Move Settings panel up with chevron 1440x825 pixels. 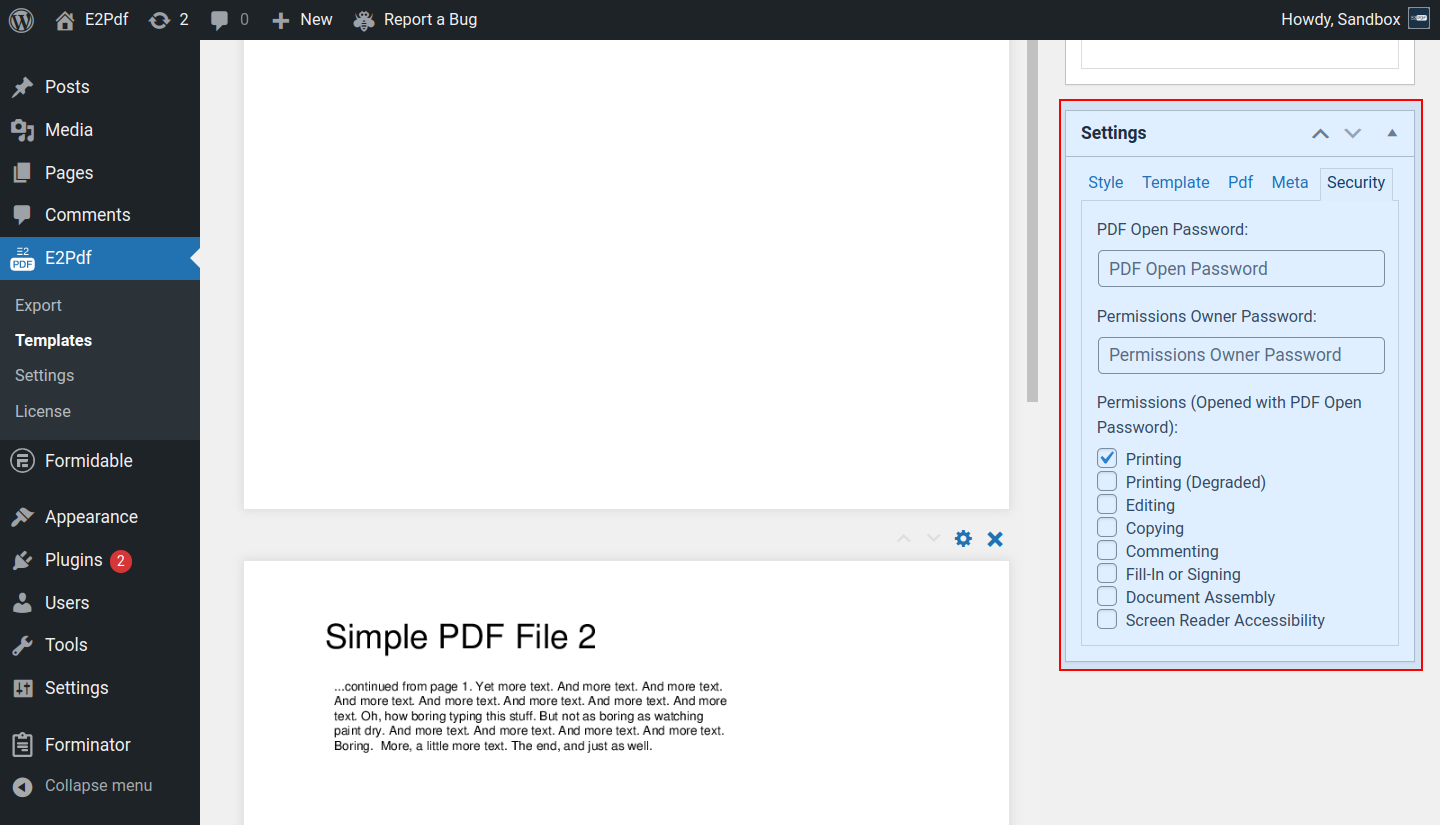coord(1320,133)
